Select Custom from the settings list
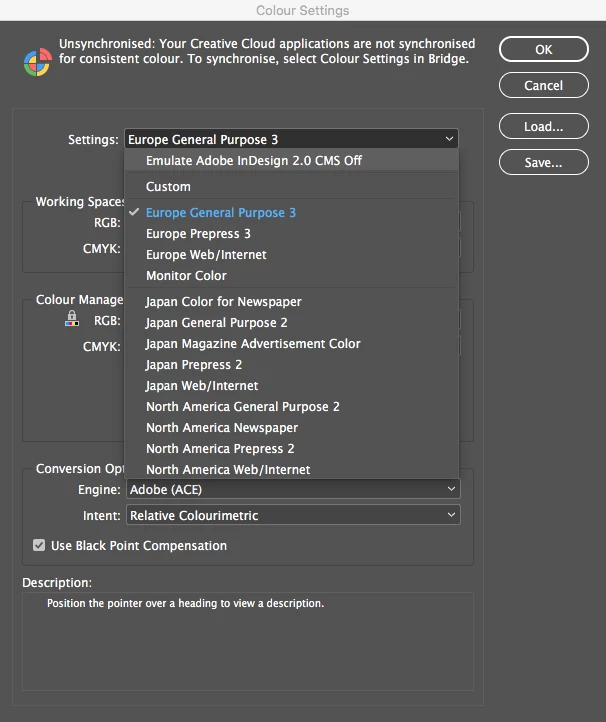The height and width of the screenshot is (722, 606). tap(291, 186)
